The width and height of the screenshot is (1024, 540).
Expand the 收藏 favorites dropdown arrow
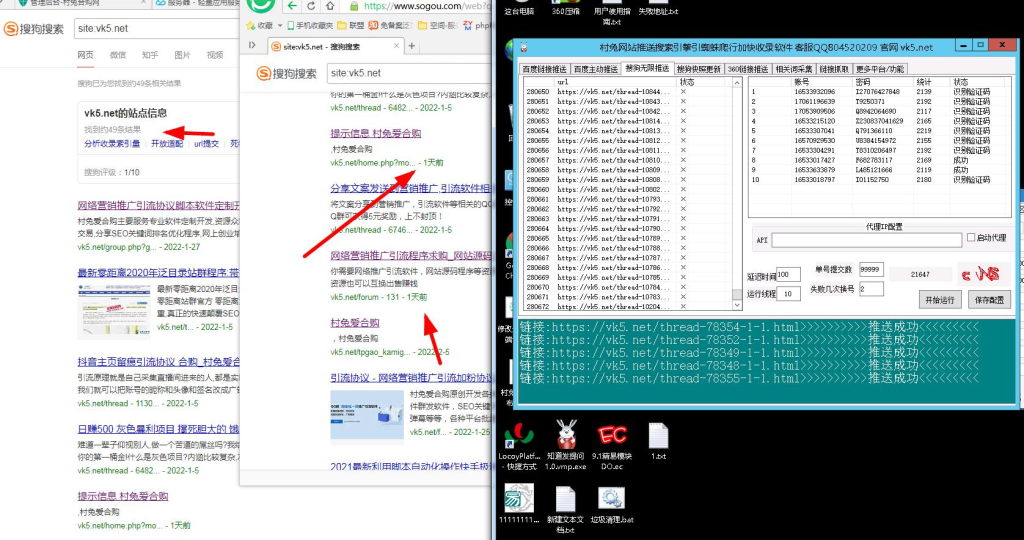[280, 25]
